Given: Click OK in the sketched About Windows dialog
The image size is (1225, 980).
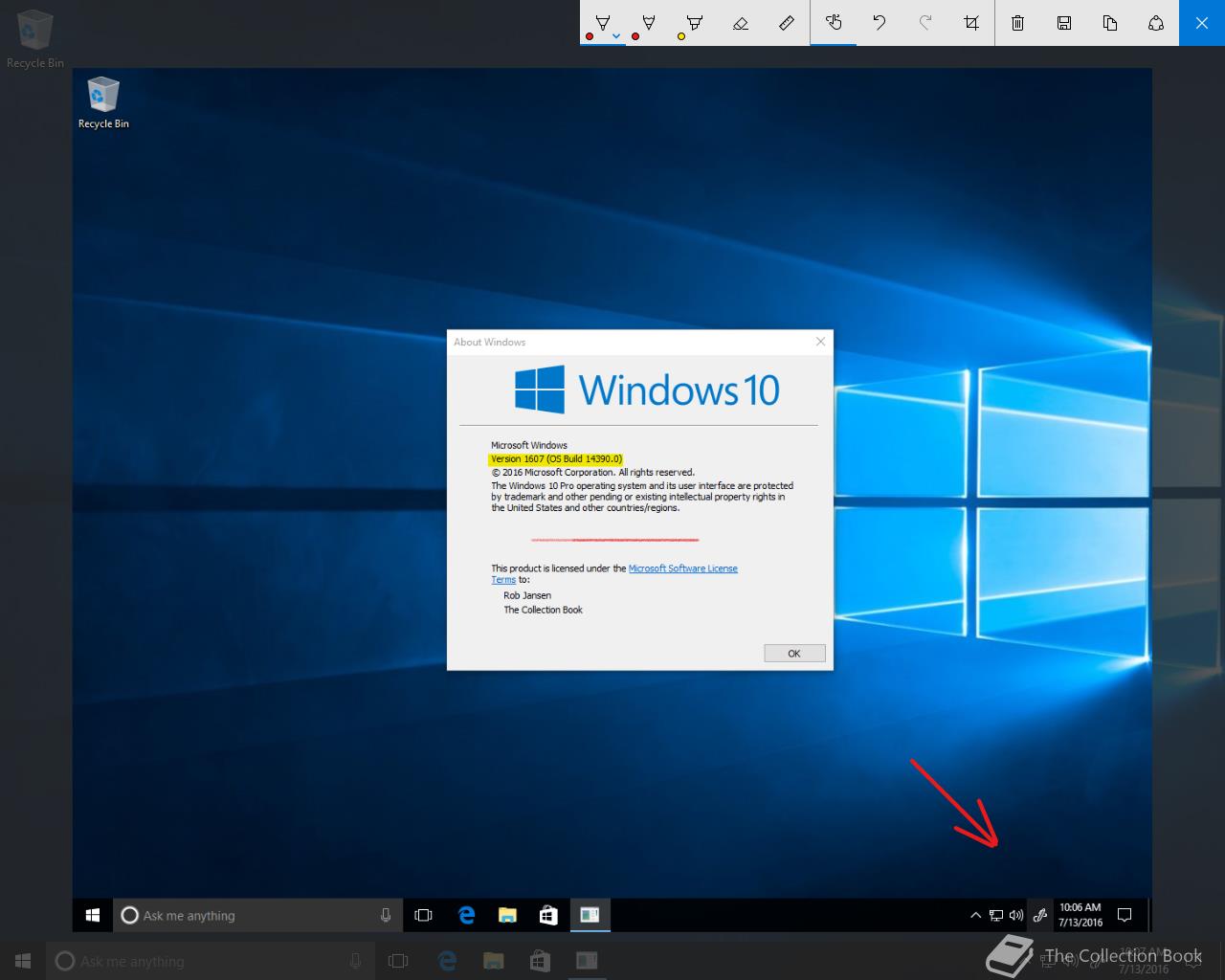Looking at the screenshot, I should coord(794,654).
